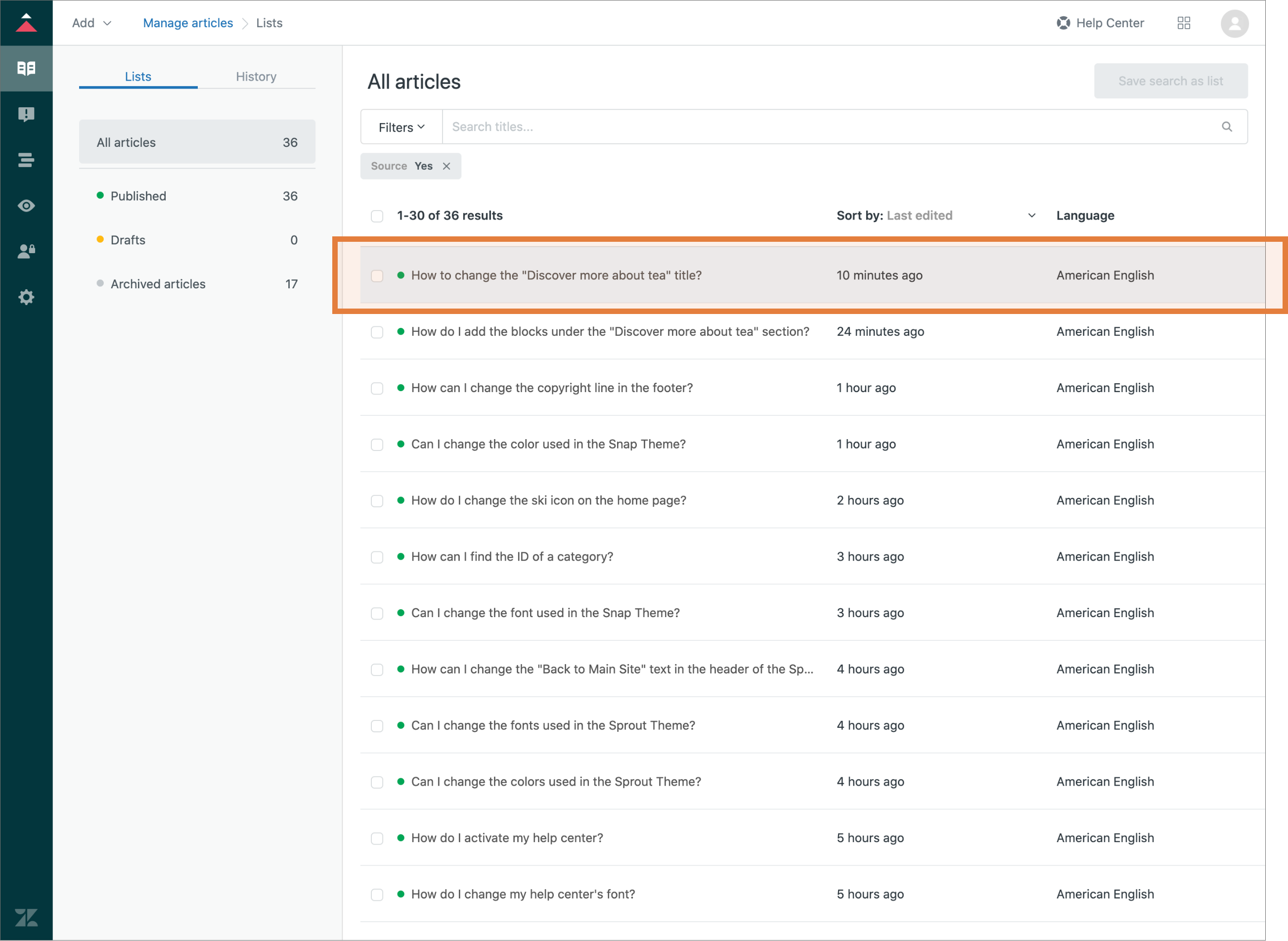Open the User permissions sidebar icon
The image size is (1288, 941).
point(26,251)
